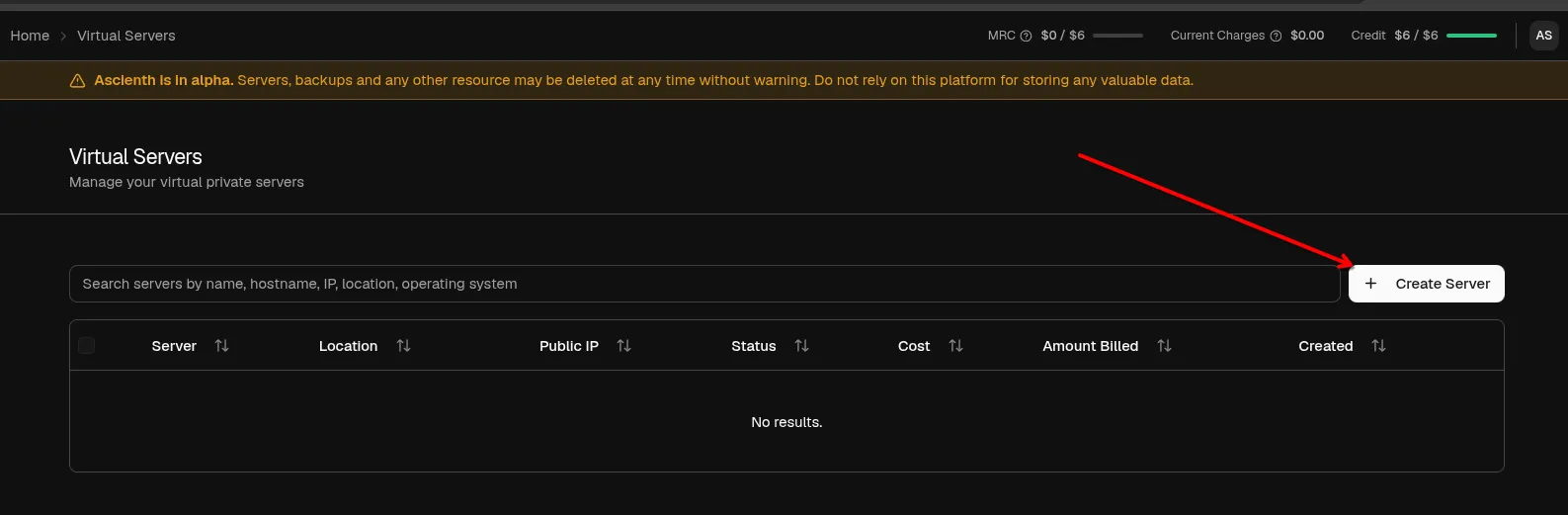The height and width of the screenshot is (515, 1568).
Task: Click the Public IP header label
Action: [x=569, y=346]
